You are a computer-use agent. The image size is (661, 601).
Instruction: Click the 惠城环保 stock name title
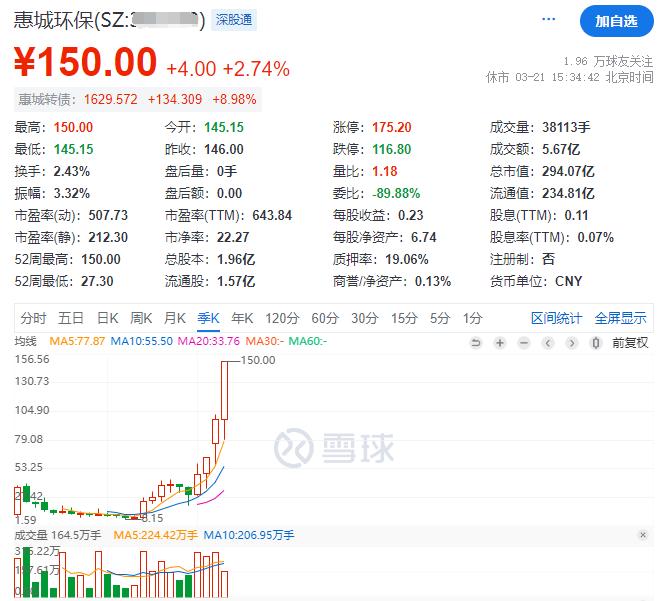point(54,20)
